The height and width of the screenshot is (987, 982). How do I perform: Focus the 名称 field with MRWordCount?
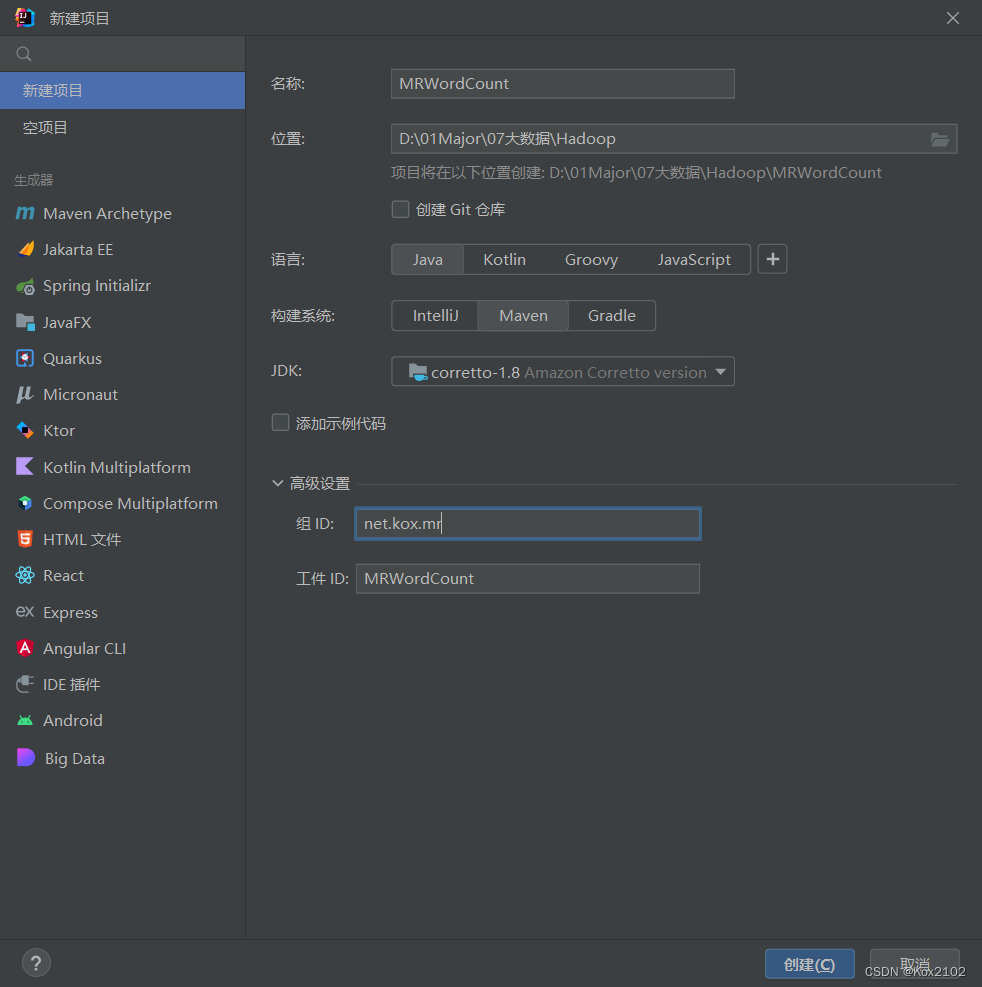[563, 84]
